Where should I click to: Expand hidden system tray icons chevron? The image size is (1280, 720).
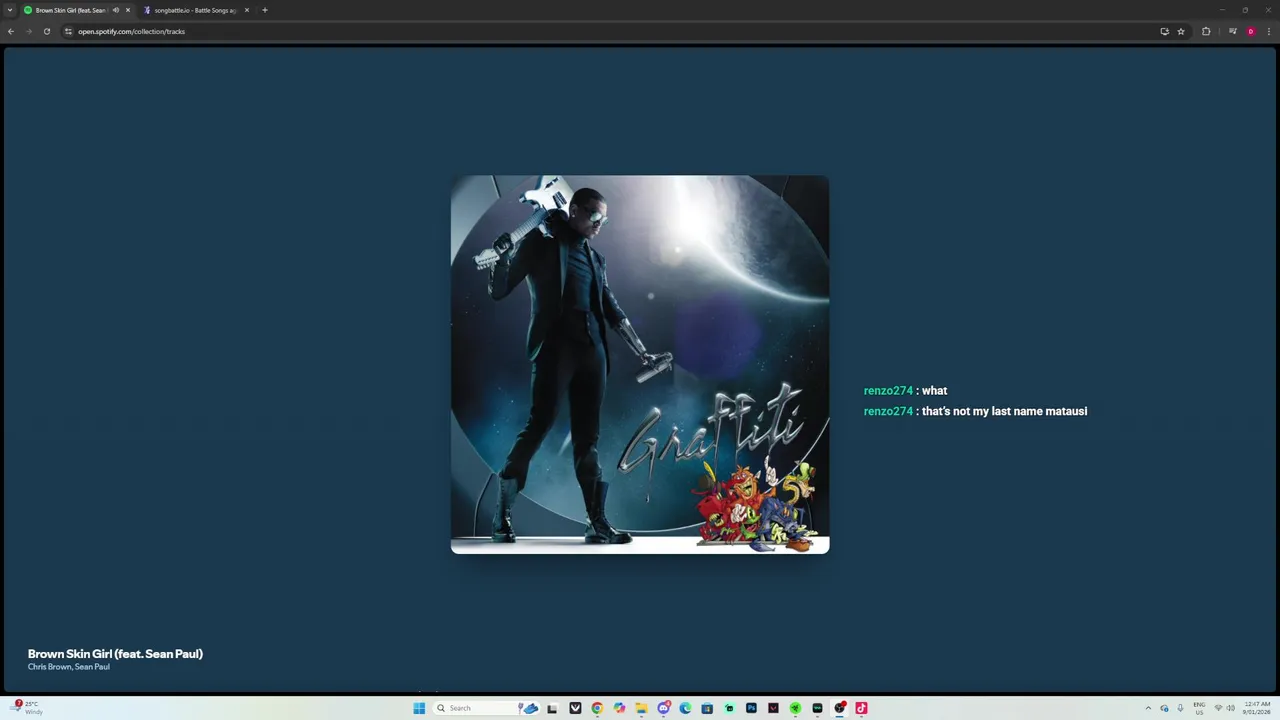1148,708
